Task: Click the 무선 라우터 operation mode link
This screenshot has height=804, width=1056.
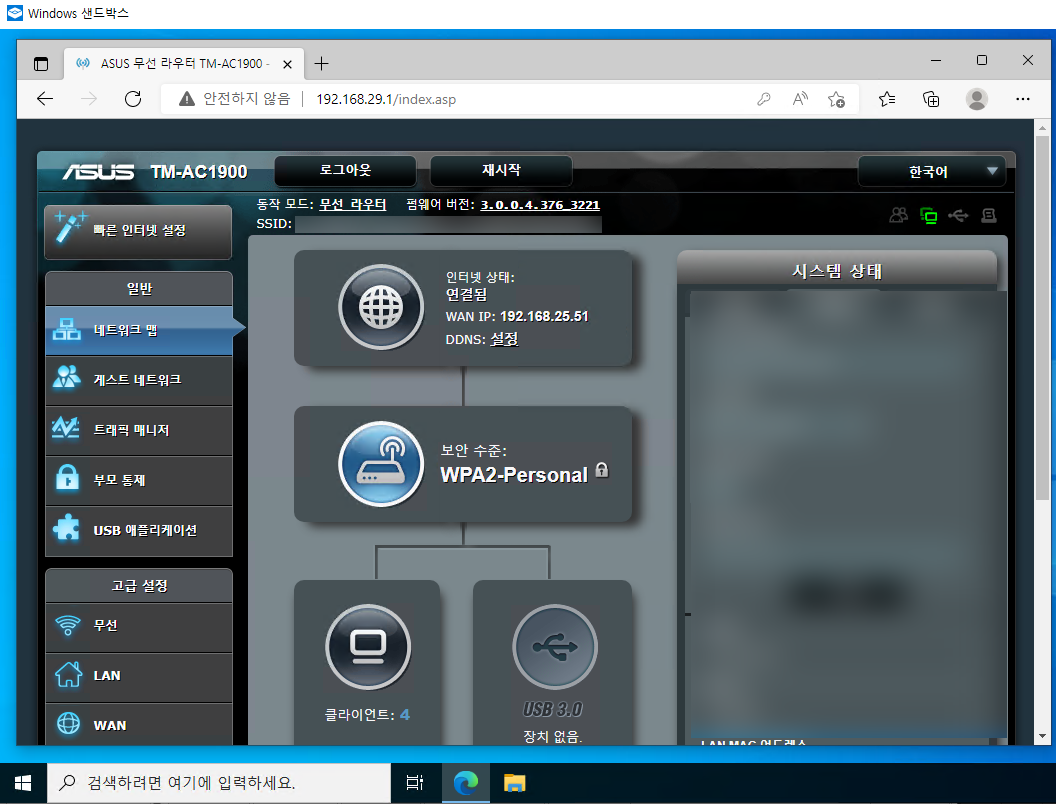Action: [352, 204]
